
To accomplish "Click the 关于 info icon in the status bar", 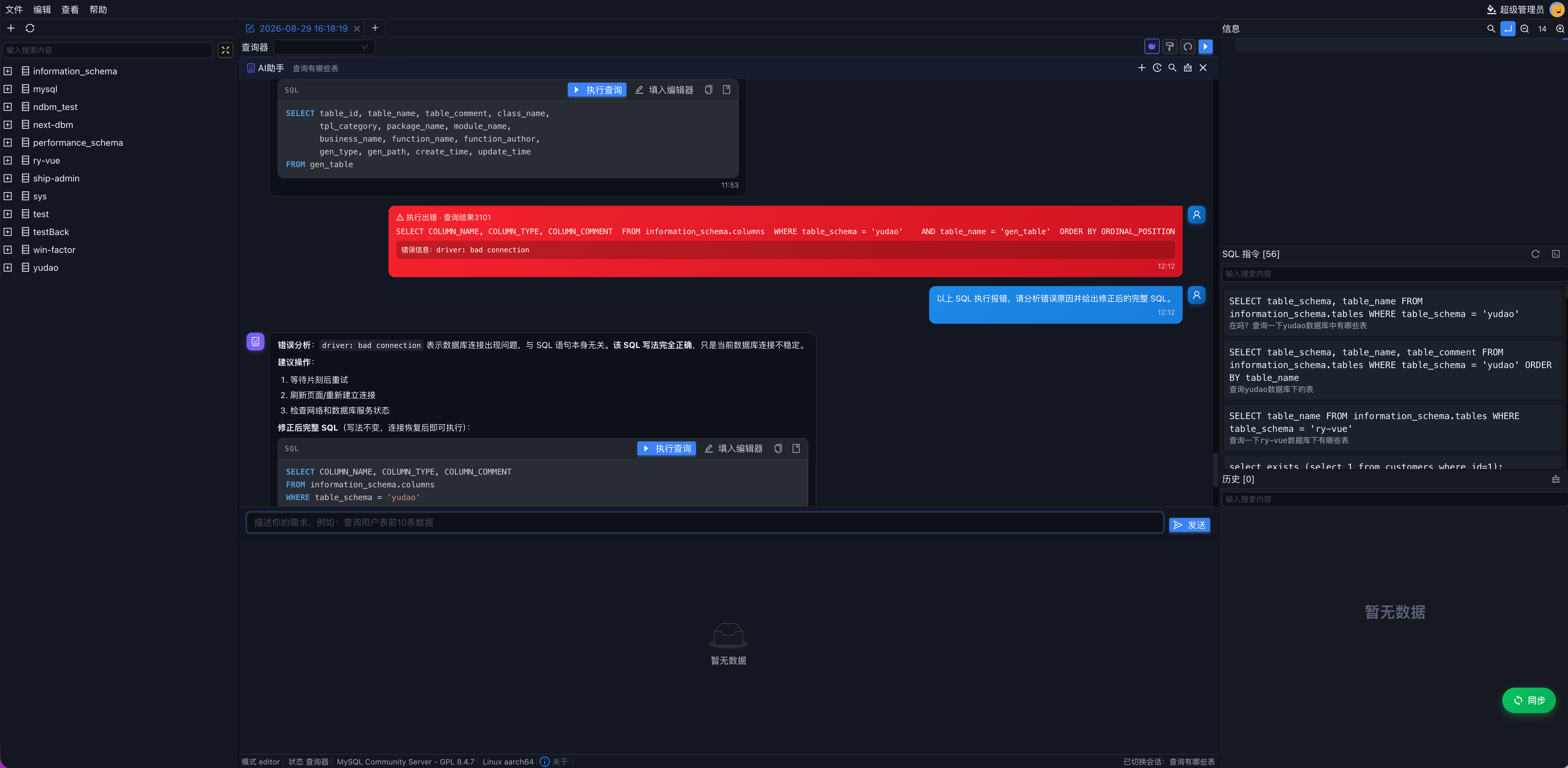I will point(545,761).
